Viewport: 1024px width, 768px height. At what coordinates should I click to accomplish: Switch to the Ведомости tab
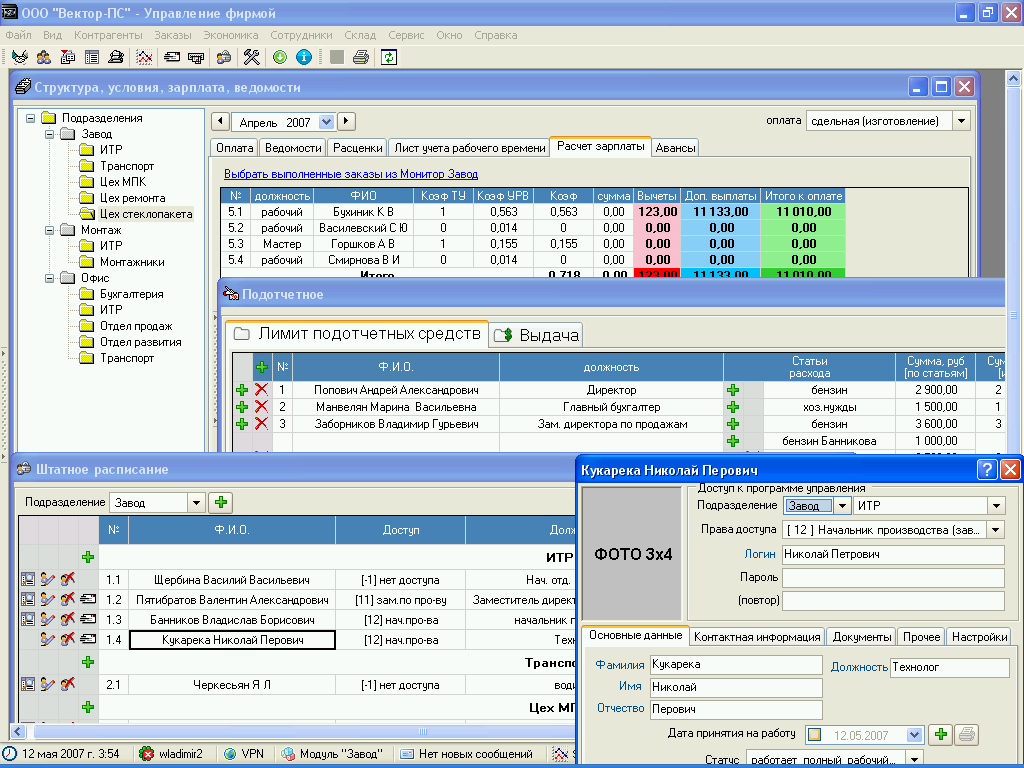[293, 148]
